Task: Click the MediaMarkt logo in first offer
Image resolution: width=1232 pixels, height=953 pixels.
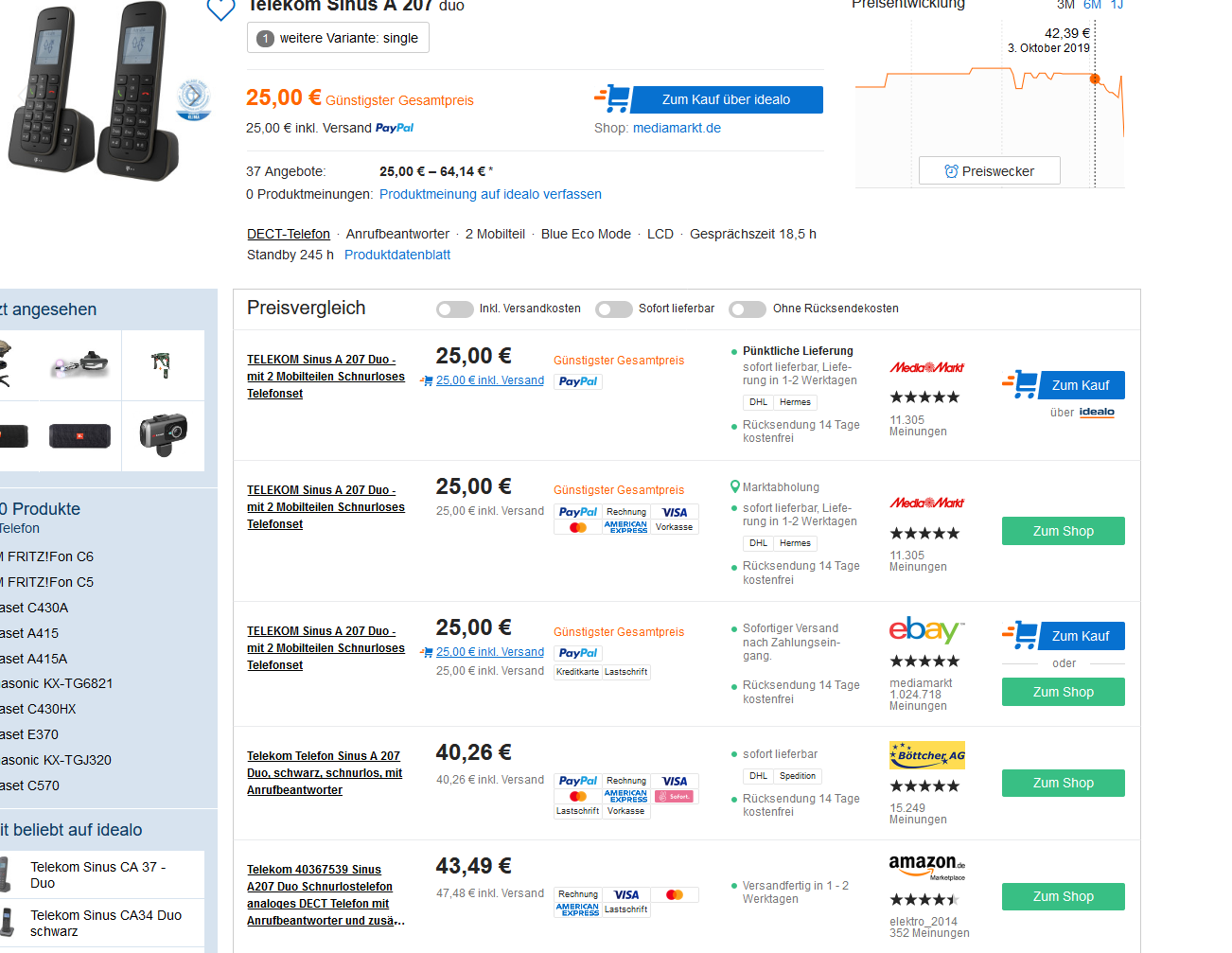Action: pos(926,367)
